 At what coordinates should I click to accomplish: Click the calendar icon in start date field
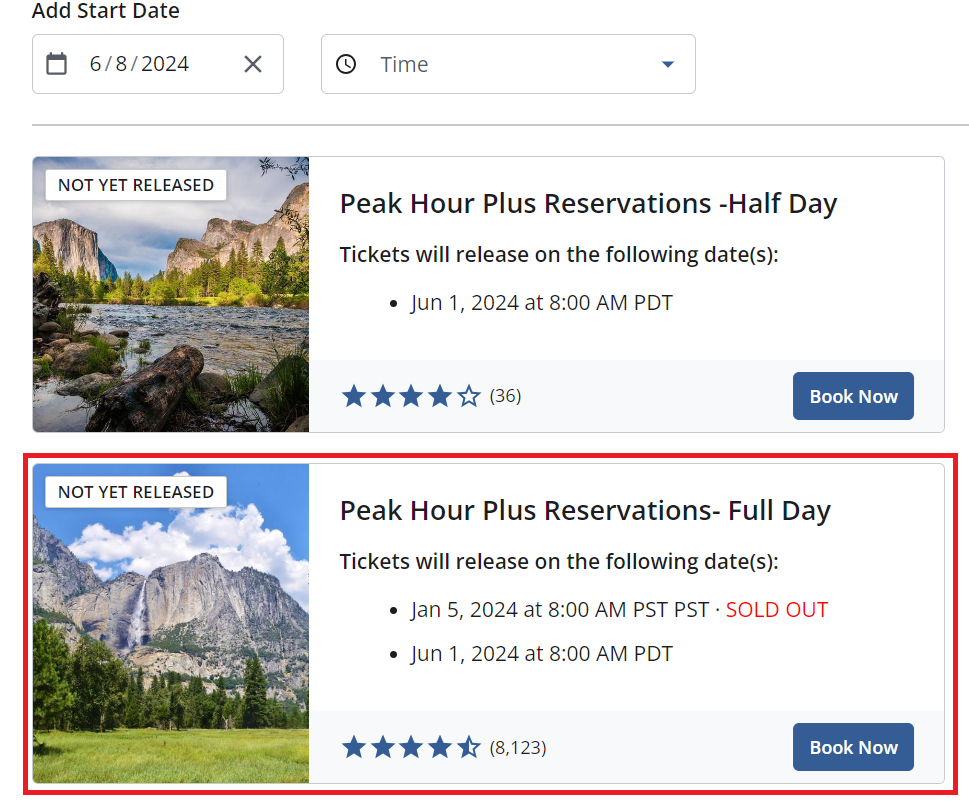(57, 64)
